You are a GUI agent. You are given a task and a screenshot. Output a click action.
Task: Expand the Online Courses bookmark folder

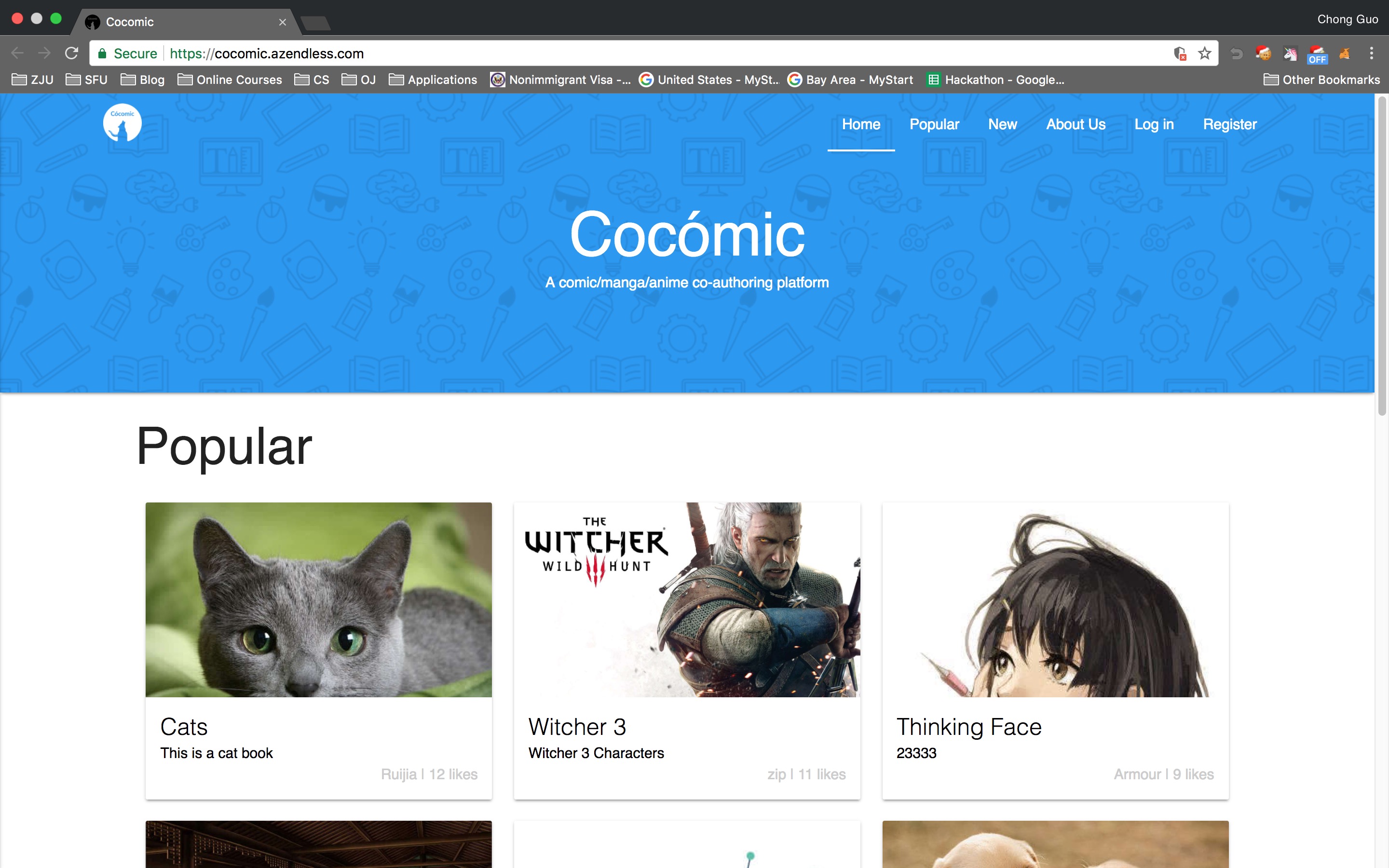tap(230, 80)
